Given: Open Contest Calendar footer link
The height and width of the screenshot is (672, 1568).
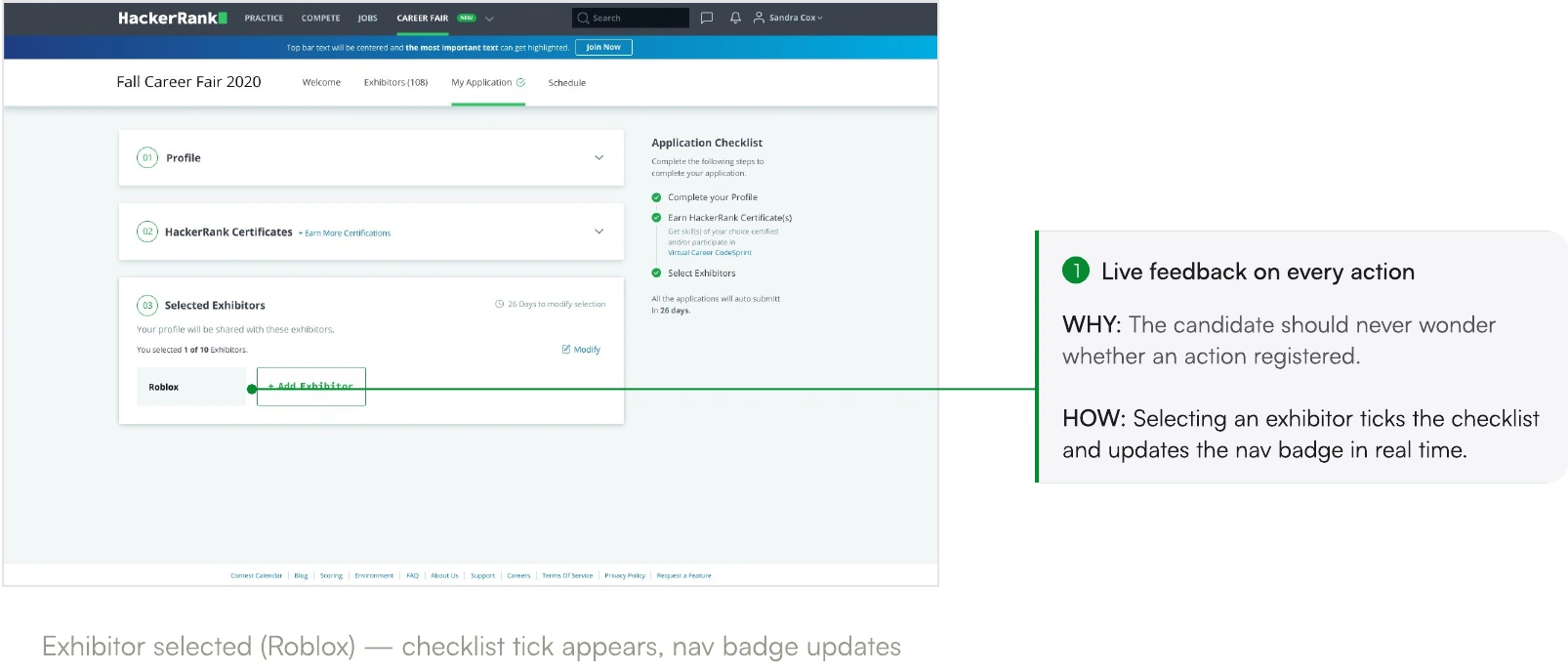Looking at the screenshot, I should click(x=256, y=575).
